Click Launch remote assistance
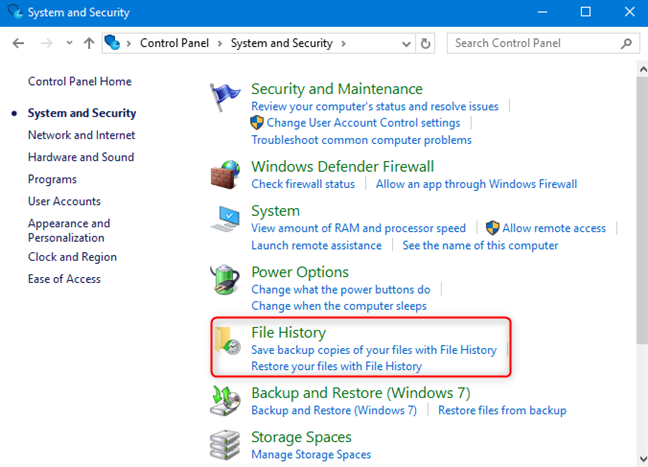648x467 pixels. [317, 245]
